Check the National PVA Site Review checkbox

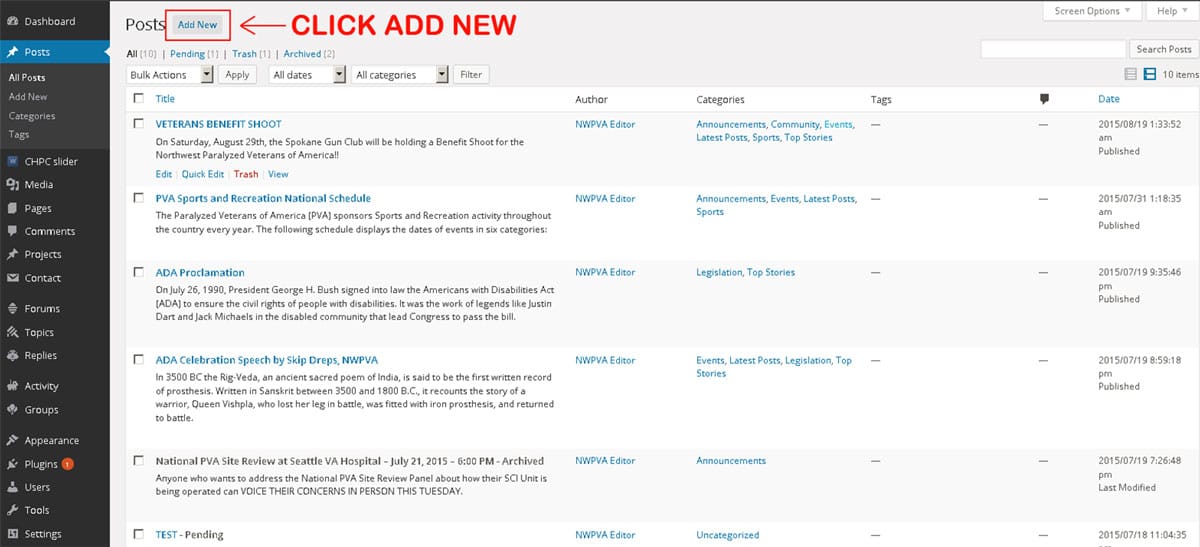[138, 461]
